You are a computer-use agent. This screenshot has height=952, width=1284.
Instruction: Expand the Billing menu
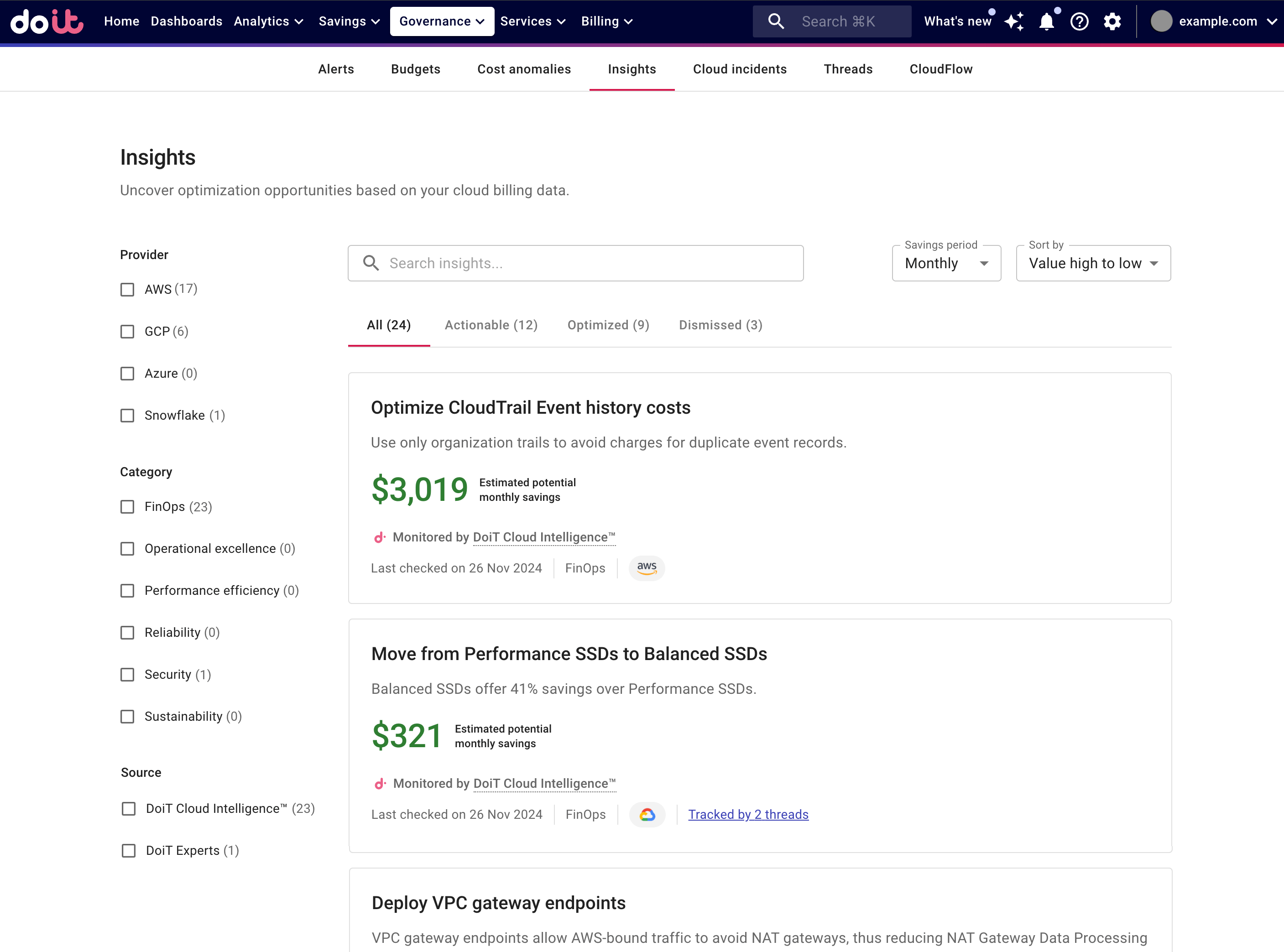coord(607,21)
